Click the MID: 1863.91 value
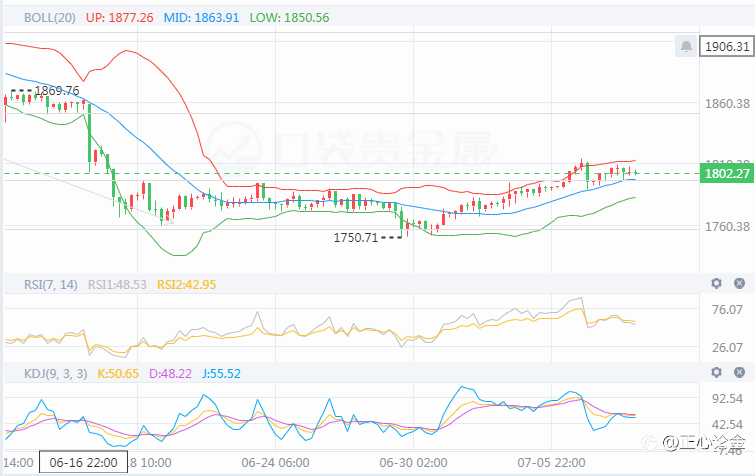This screenshot has height=476, width=755. 201,18
